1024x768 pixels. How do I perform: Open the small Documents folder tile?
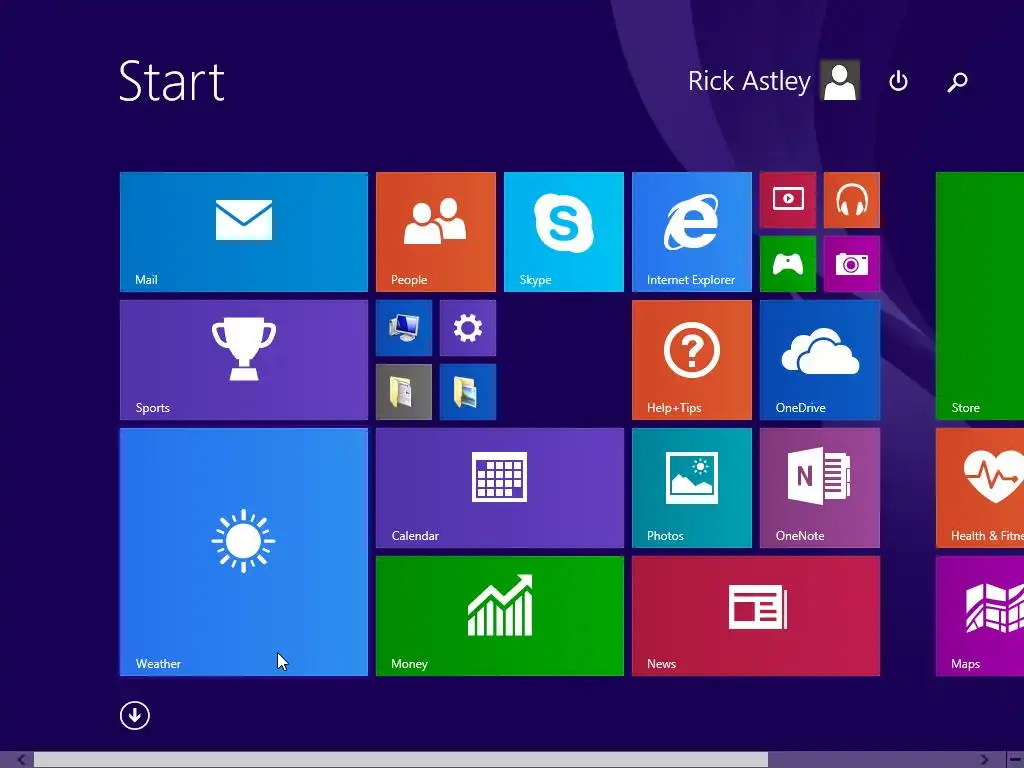pos(404,392)
